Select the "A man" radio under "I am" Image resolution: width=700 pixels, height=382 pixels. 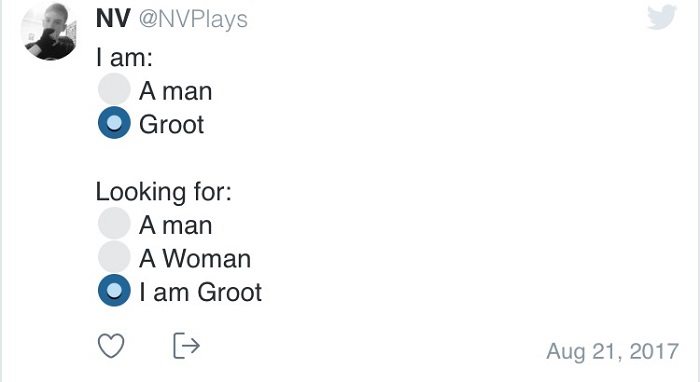pyautogui.click(x=114, y=89)
